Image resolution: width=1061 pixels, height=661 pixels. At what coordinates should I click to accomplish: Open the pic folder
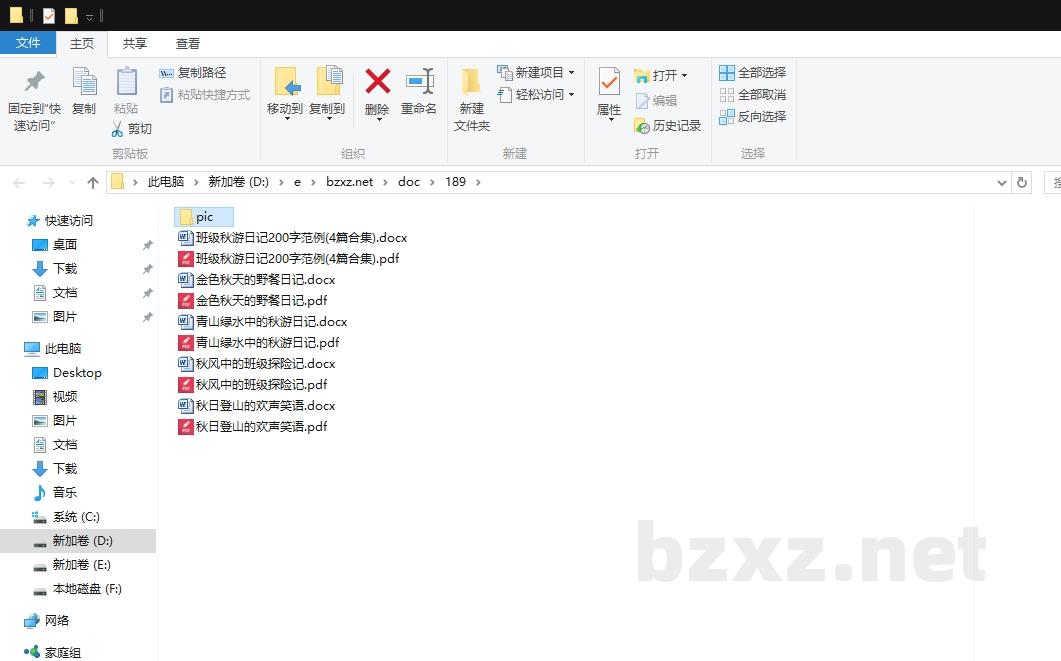click(x=204, y=217)
